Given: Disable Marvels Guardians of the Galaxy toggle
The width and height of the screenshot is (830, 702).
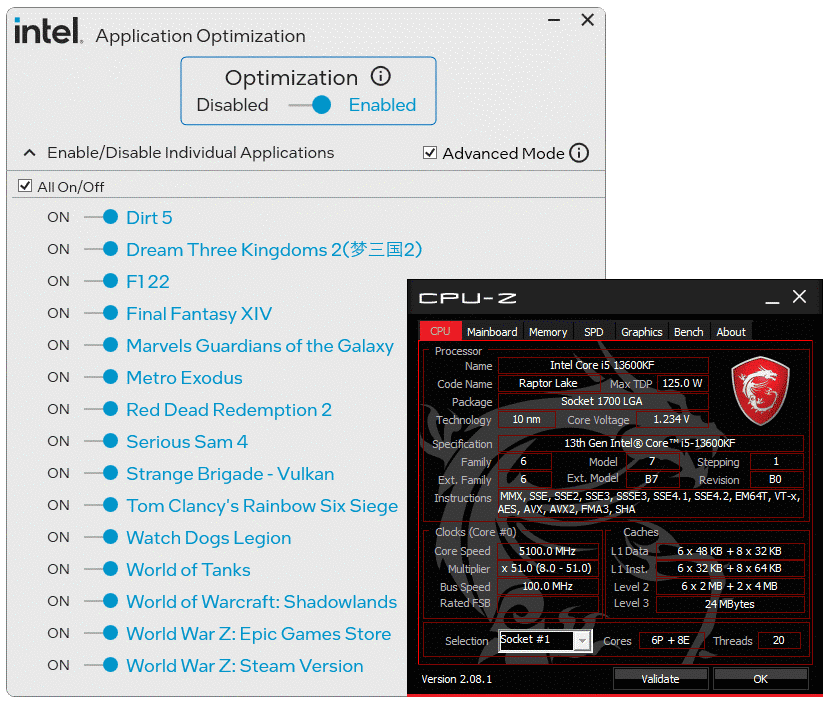Looking at the screenshot, I should tap(102, 345).
